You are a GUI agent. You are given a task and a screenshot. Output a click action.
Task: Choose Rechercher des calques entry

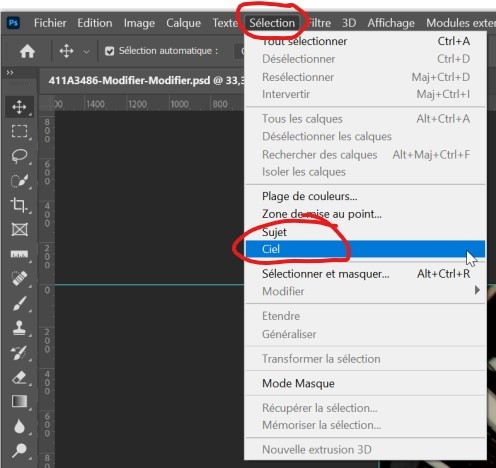coord(365,155)
